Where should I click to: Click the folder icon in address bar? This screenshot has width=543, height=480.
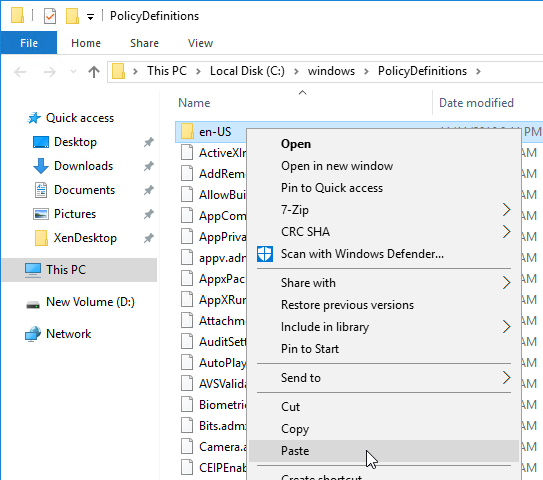tap(118, 71)
